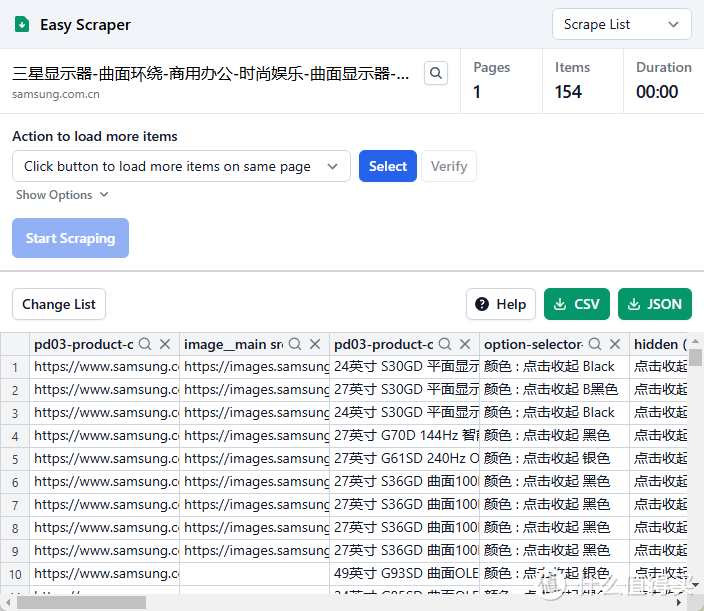The image size is (704, 611).
Task: Click the vertical scrollbar thumb
Action: point(695,358)
